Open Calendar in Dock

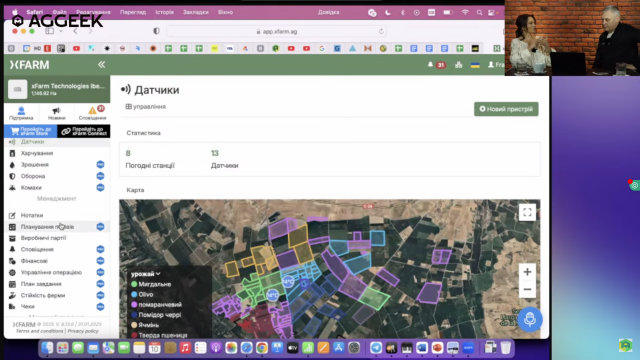(155, 348)
